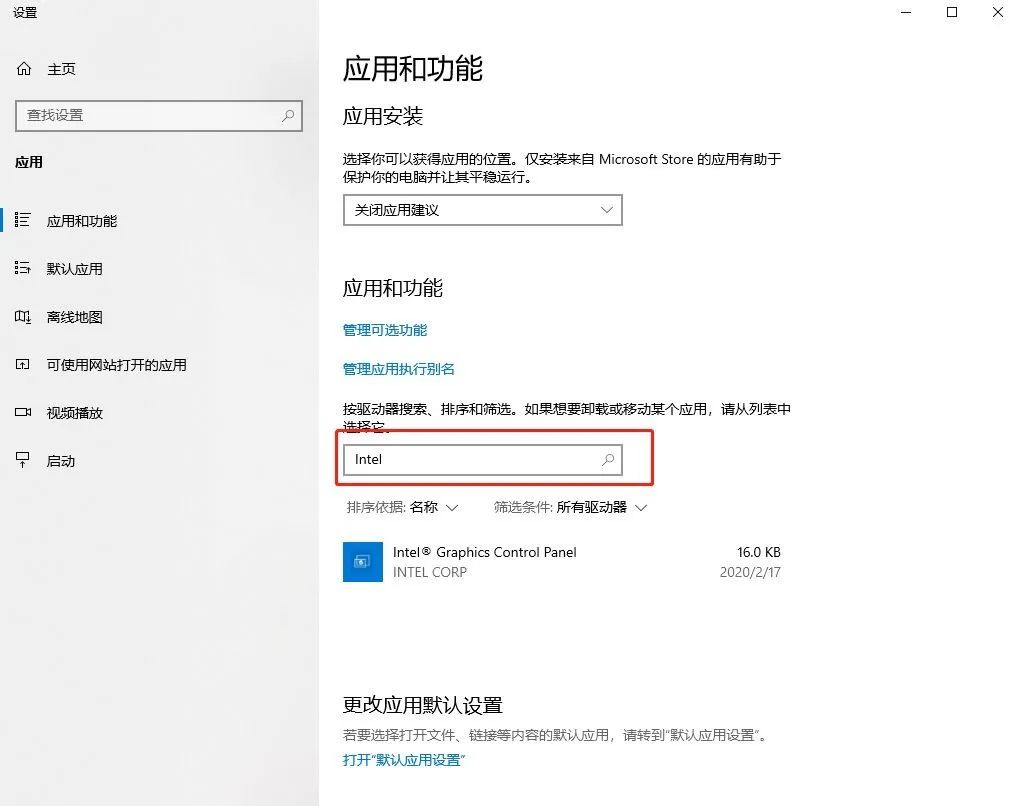
Task: Click the 启动 startup icon
Action: 23,461
